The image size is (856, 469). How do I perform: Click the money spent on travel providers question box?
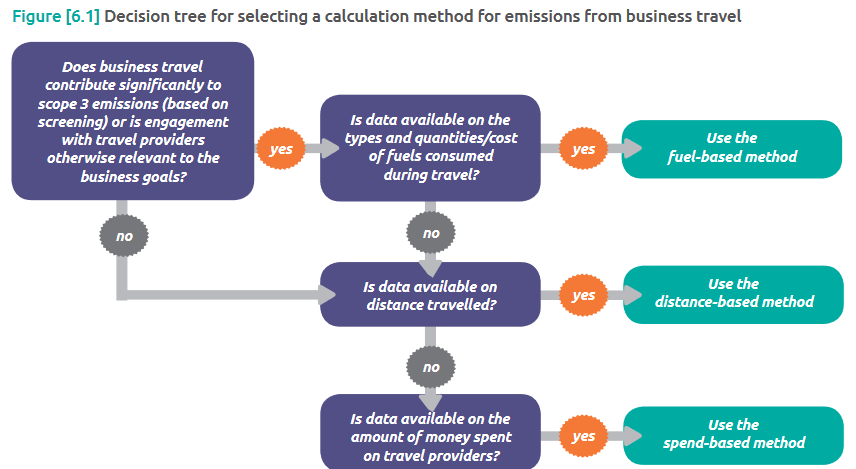[430, 436]
